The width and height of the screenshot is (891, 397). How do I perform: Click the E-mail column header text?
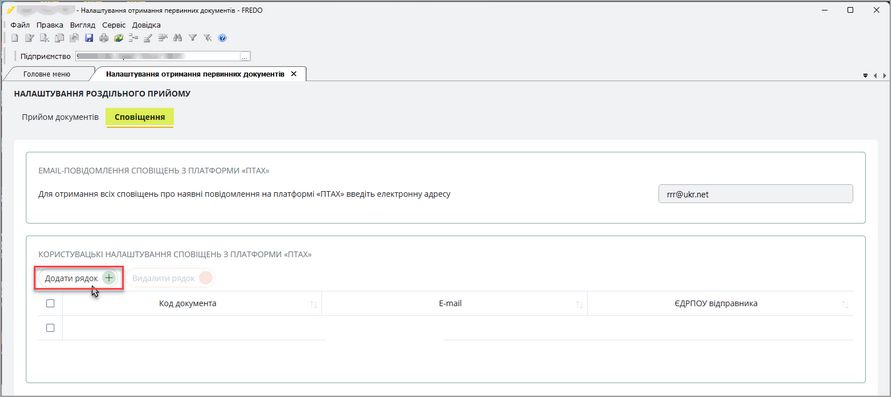point(450,304)
